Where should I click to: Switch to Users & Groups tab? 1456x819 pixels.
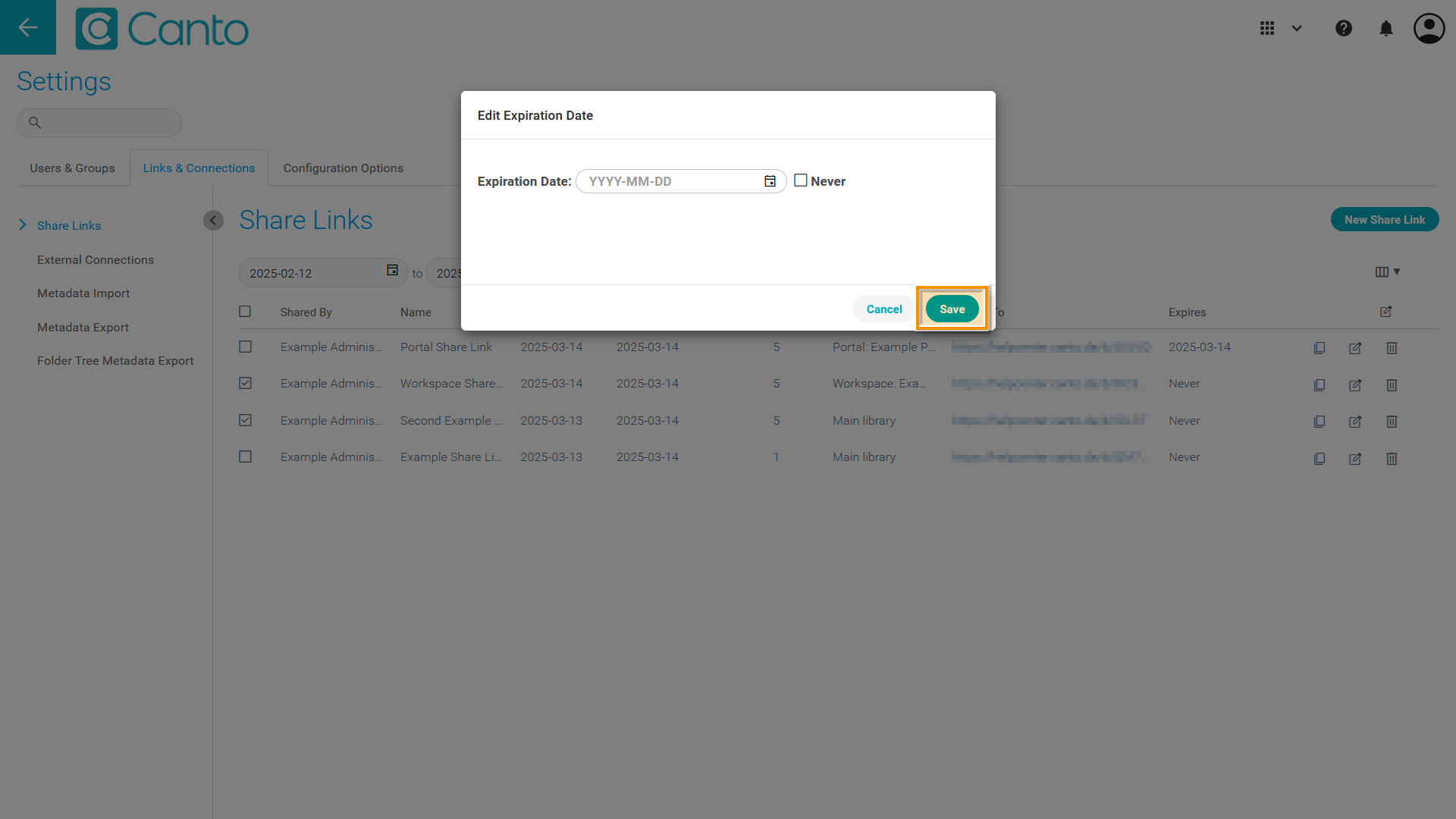click(x=72, y=168)
